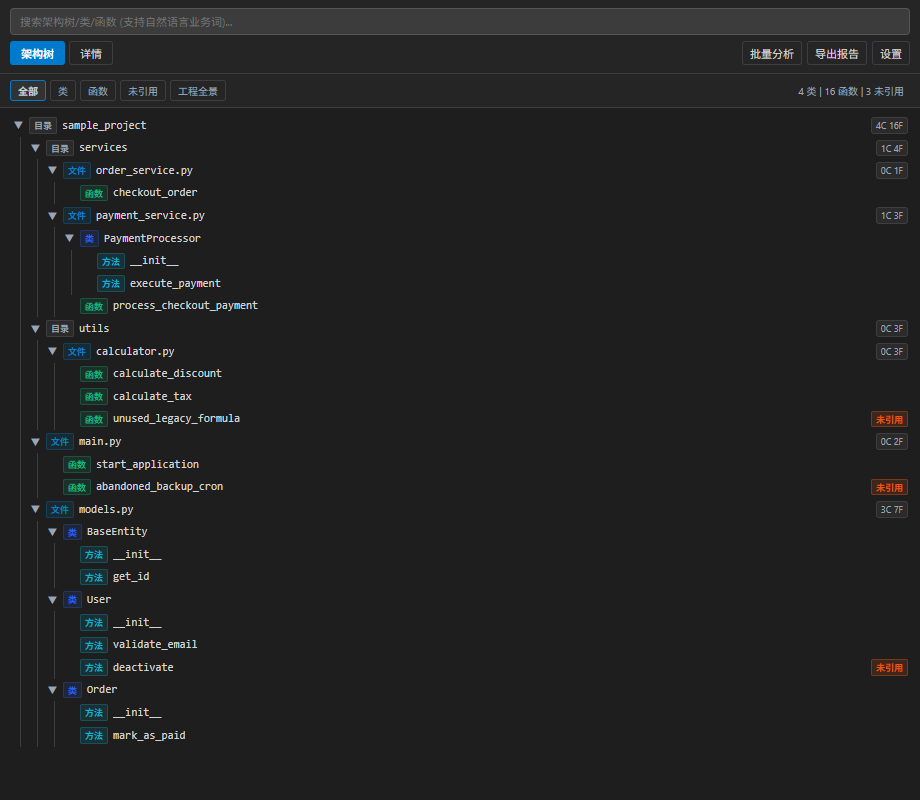Open 设置 settings button
The width and height of the screenshot is (920, 800).
pos(891,53)
